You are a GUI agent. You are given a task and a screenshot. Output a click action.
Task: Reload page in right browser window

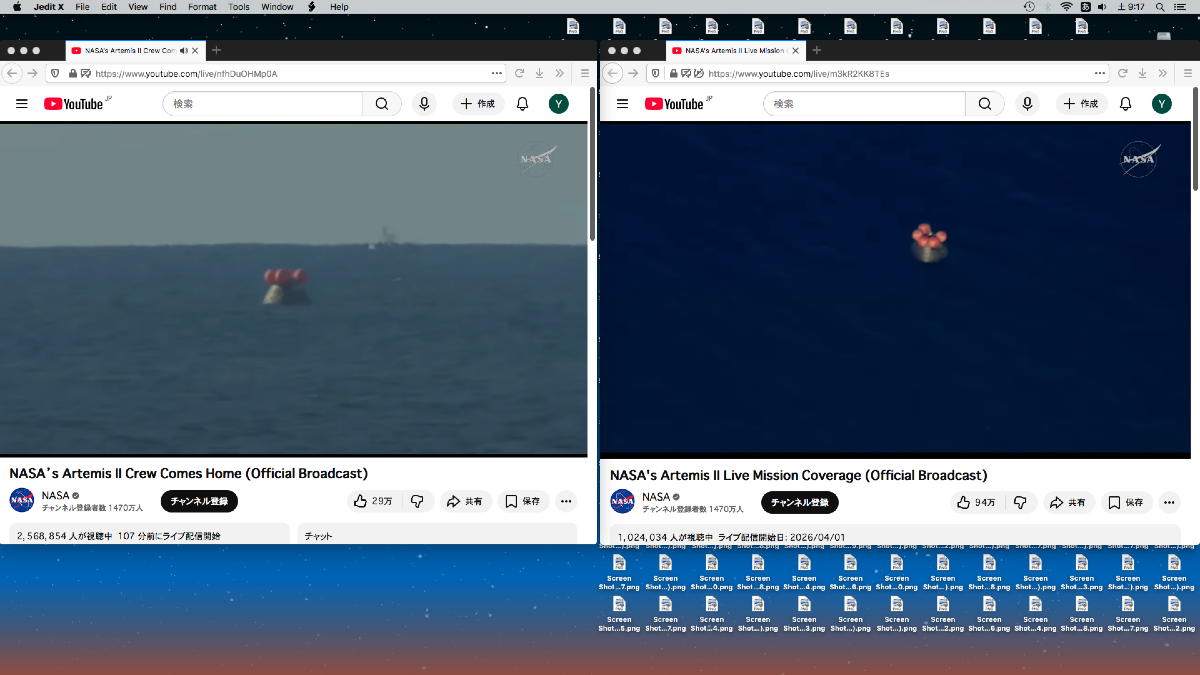point(1122,73)
